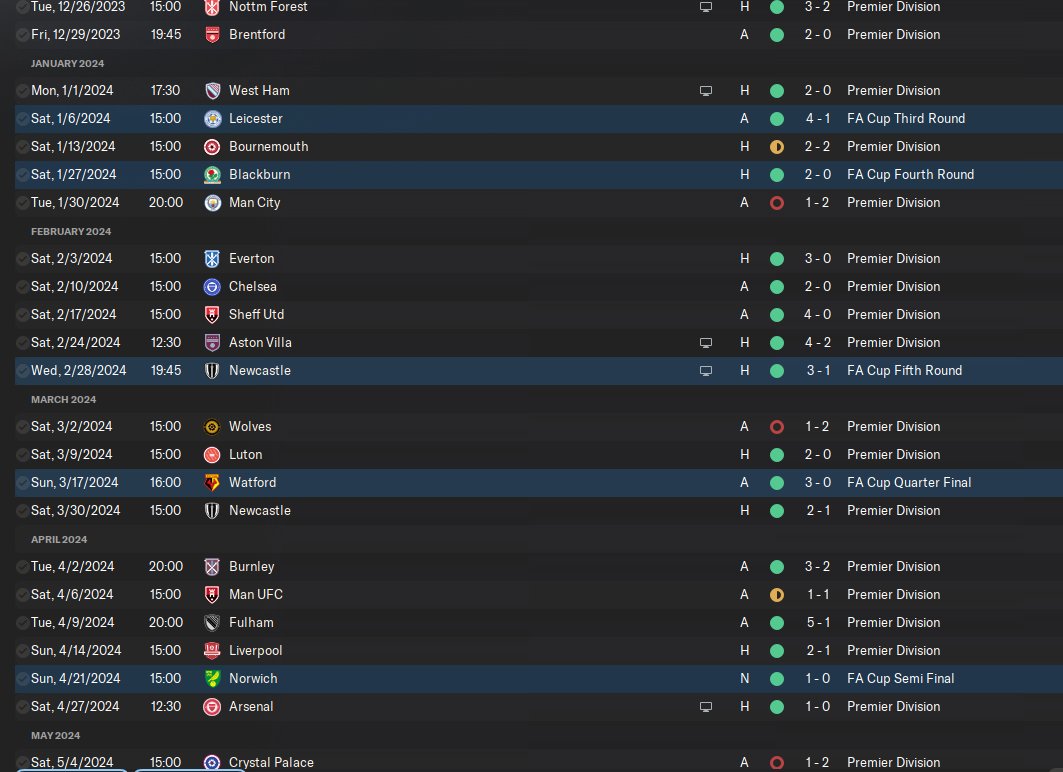Select the Blackburn FA Cup Fourth Round row
This screenshot has width=1063, height=772.
click(x=539, y=175)
